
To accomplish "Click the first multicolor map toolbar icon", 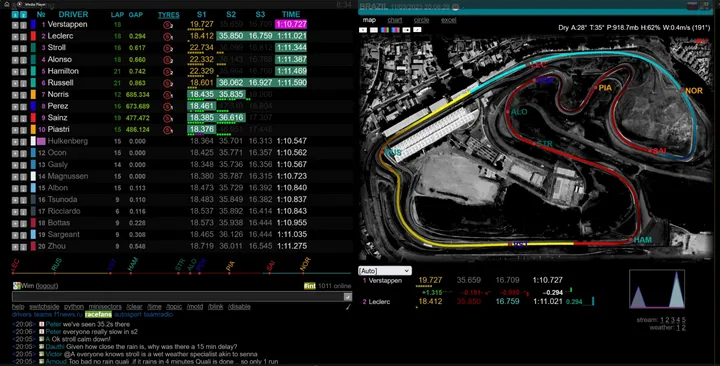I will pyautogui.click(x=385, y=30).
